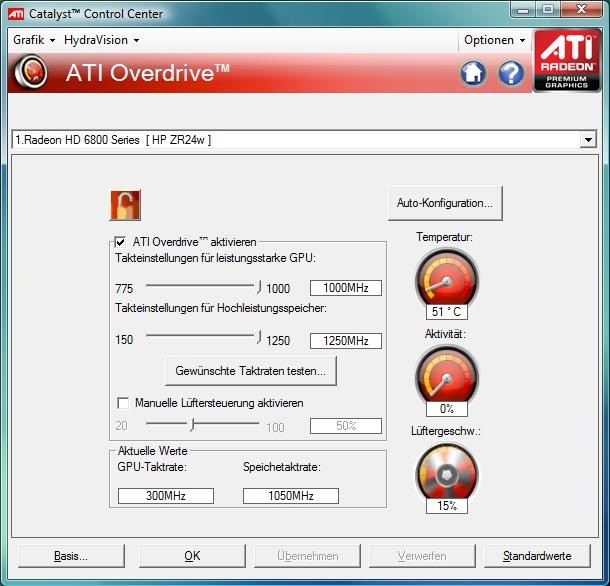Click the 0% Aktivität readout
Image resolution: width=610 pixels, height=586 pixels.
click(447, 409)
